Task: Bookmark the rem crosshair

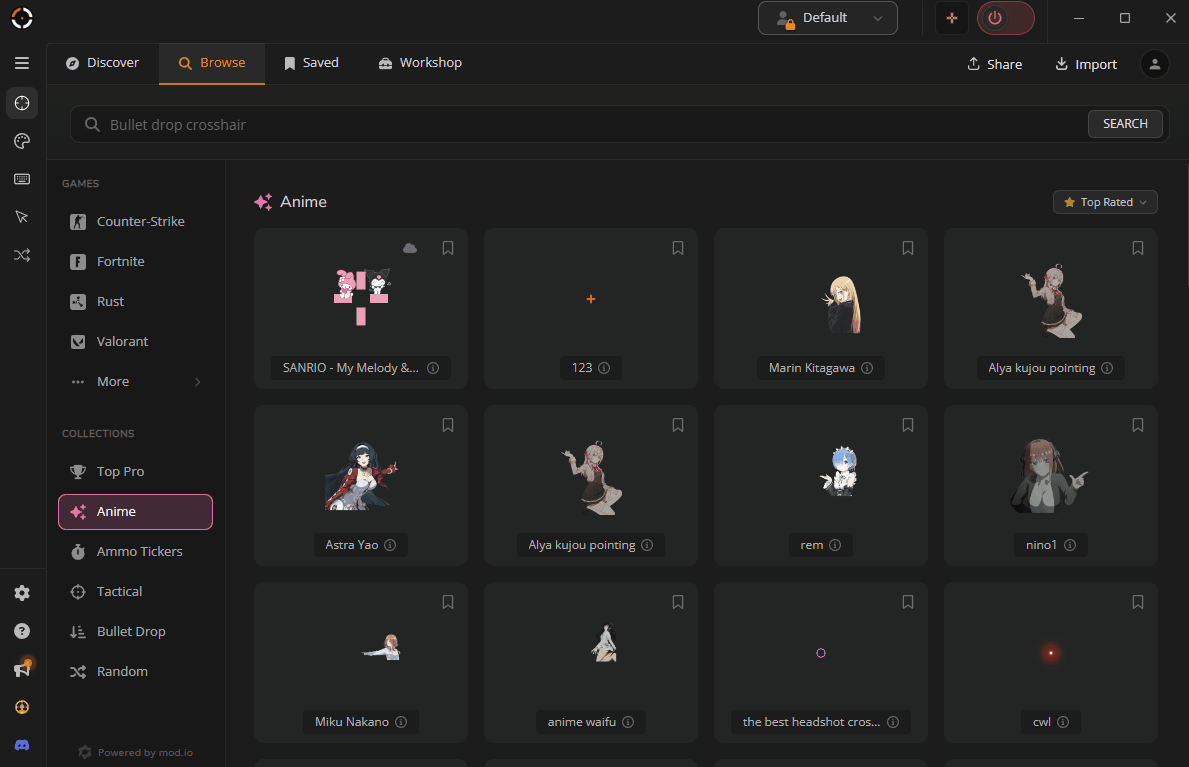Action: 908,426
